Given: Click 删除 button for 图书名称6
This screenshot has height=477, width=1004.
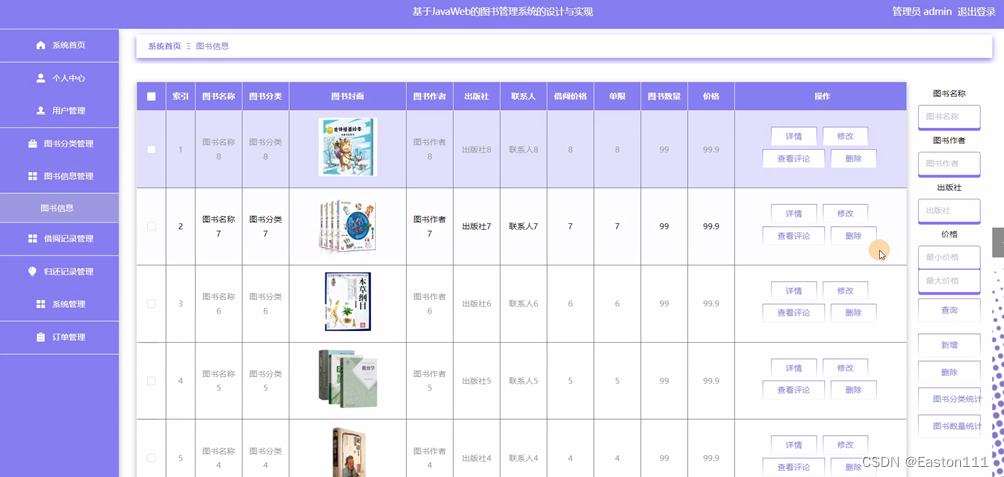Looking at the screenshot, I should 854,313.
